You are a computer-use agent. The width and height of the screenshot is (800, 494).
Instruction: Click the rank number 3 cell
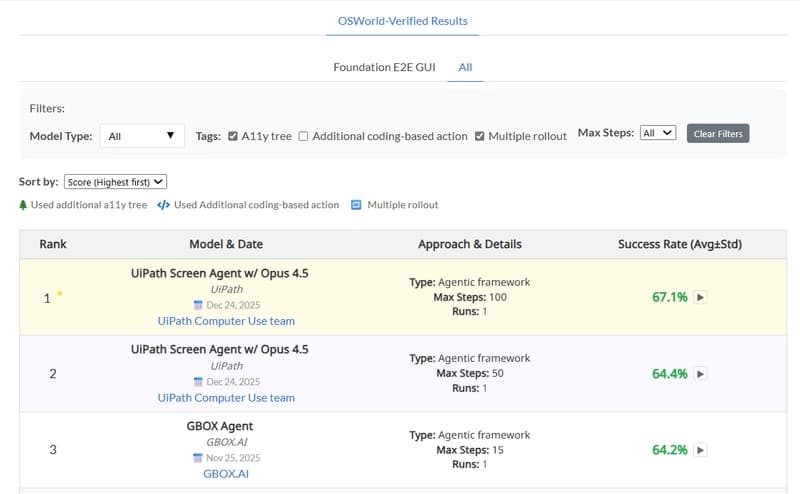click(53, 450)
